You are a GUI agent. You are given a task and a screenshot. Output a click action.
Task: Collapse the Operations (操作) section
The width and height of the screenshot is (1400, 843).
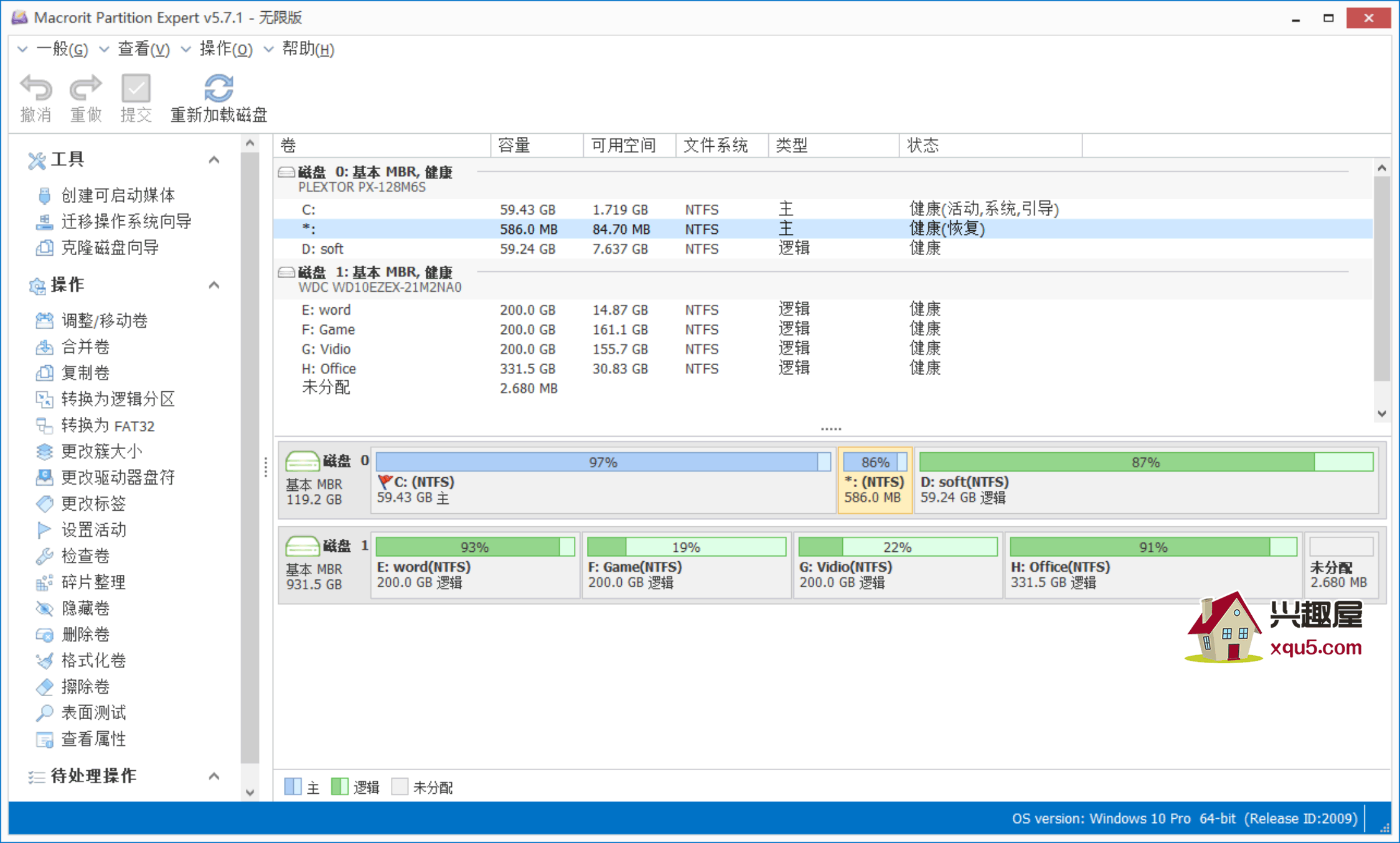coord(214,285)
